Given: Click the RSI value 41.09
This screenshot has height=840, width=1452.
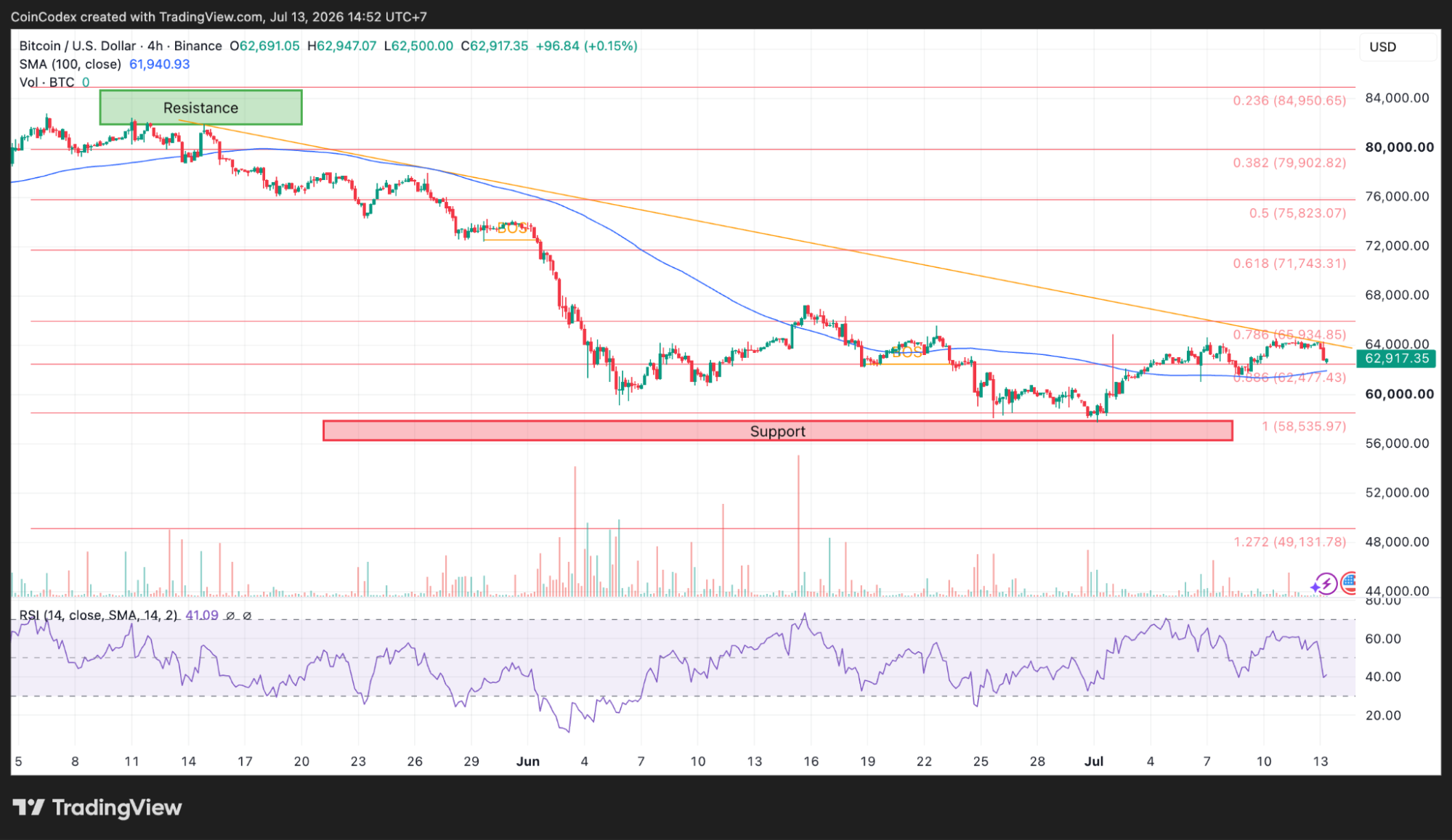Looking at the screenshot, I should (x=202, y=615).
